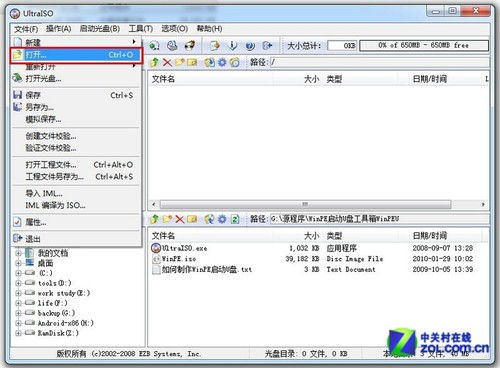This screenshot has height=368, width=500.
Task: Click the gear icon in local pane toolbar
Action: (222, 219)
